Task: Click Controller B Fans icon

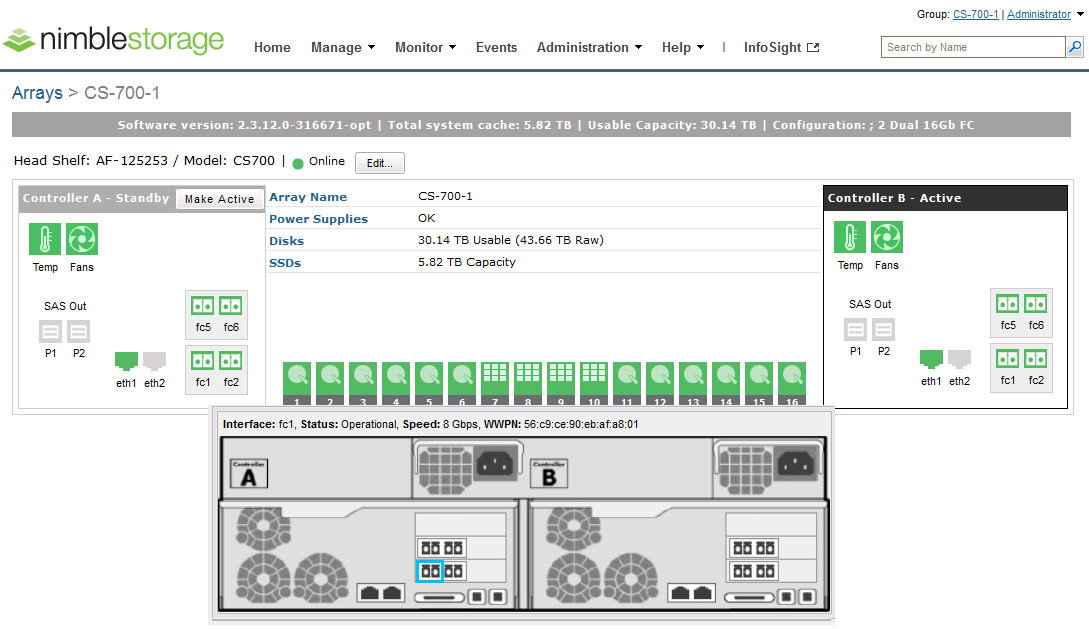Action: point(887,237)
